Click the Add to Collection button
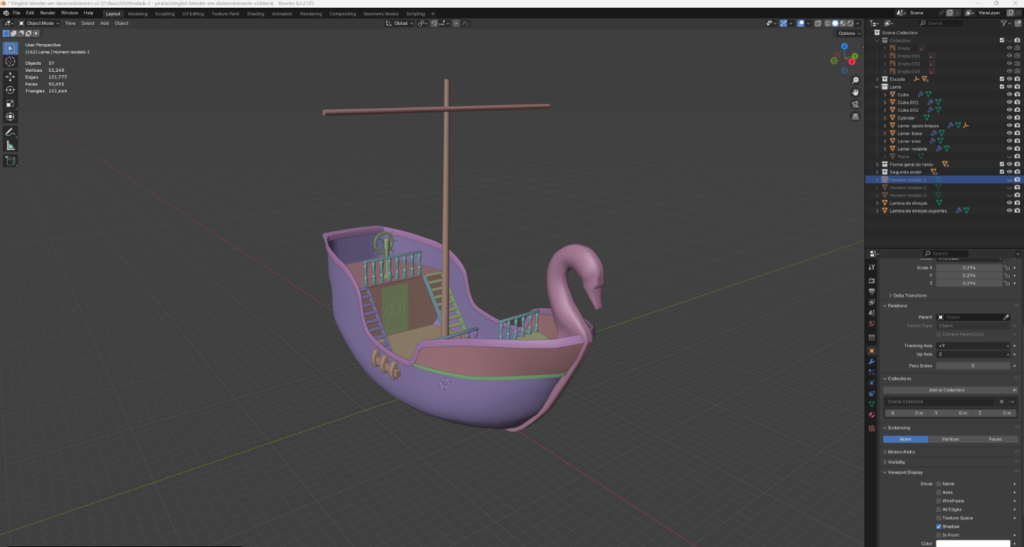The width and height of the screenshot is (1024, 547). 946,389
